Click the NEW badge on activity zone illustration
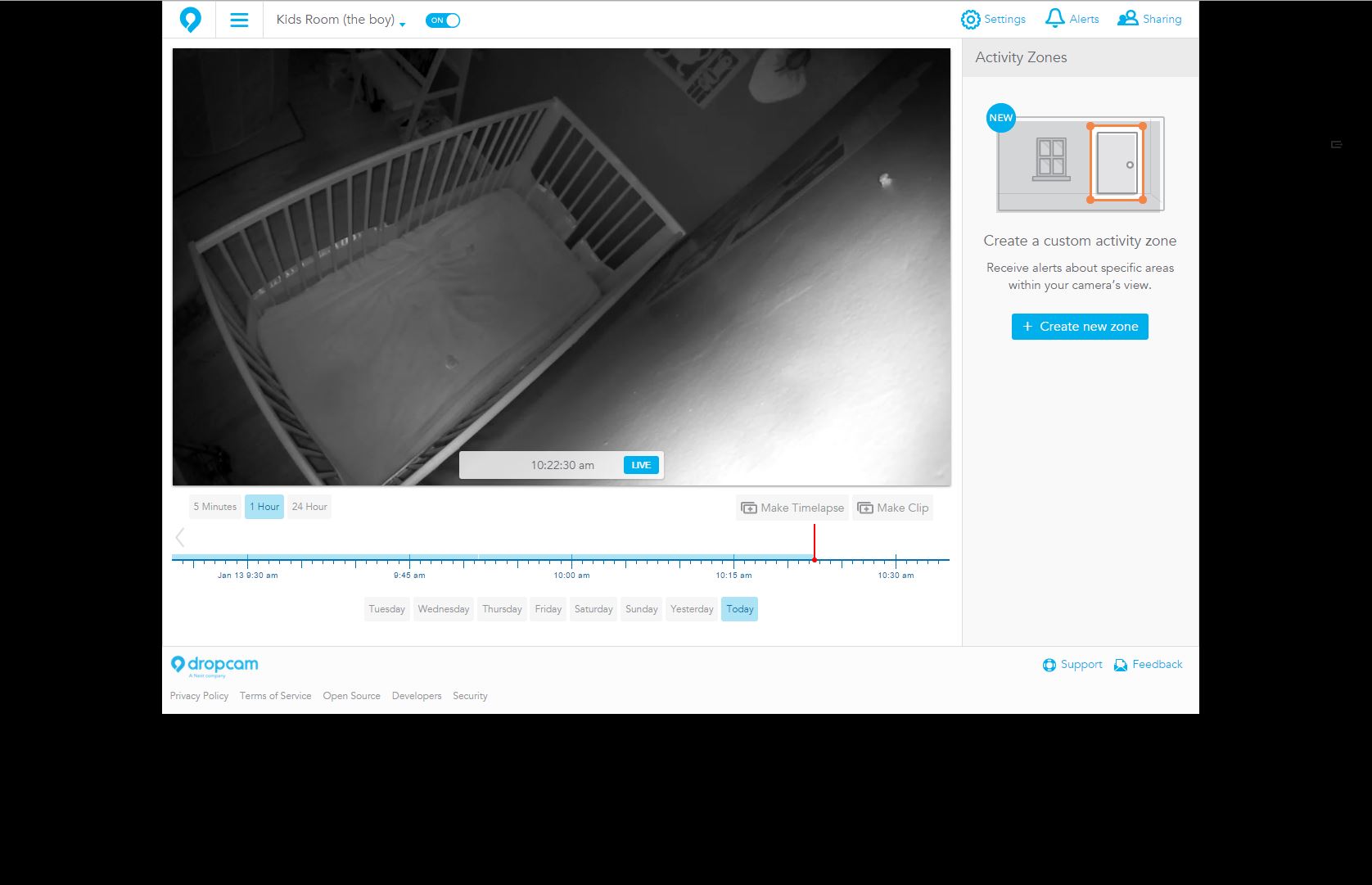Image resolution: width=1372 pixels, height=885 pixels. point(1000,118)
